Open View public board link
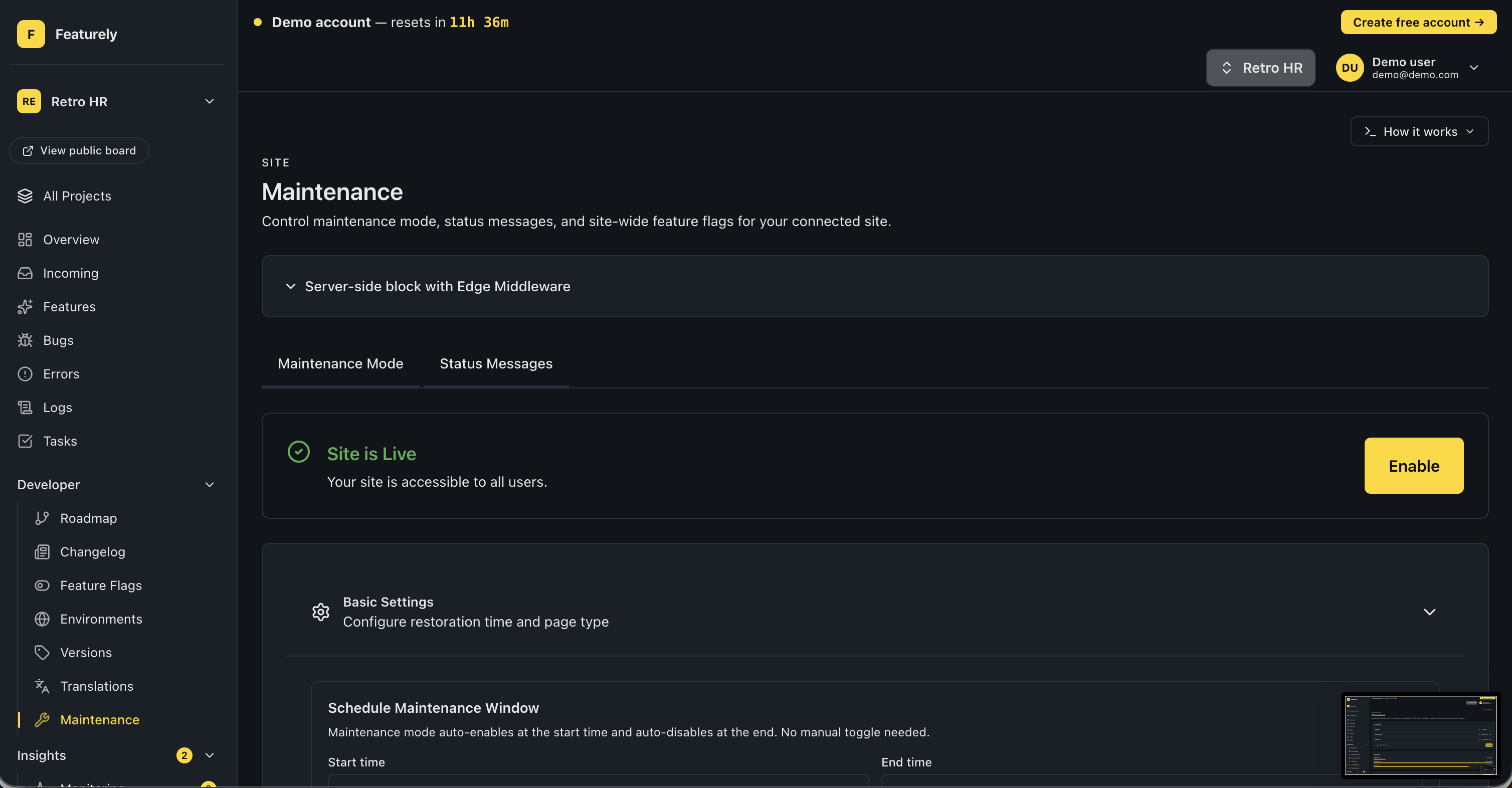The width and height of the screenshot is (1512, 788). click(79, 151)
